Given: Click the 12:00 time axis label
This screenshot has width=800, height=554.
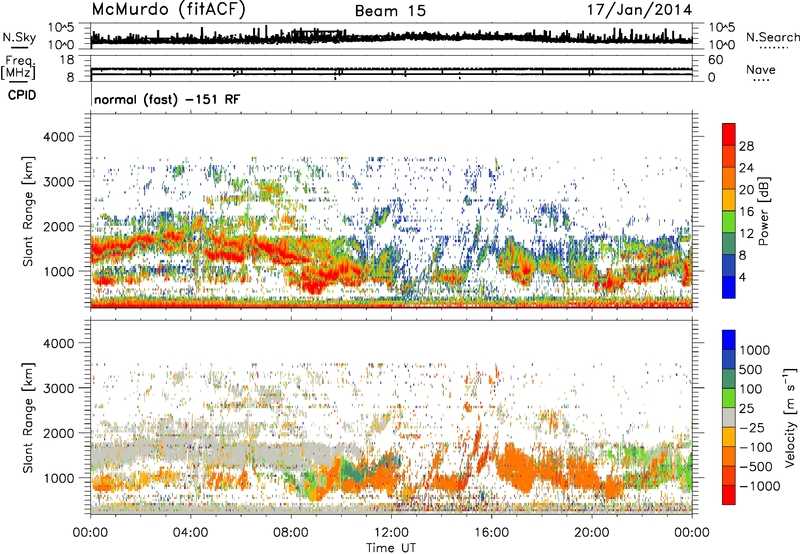Looking at the screenshot, I should (x=391, y=533).
